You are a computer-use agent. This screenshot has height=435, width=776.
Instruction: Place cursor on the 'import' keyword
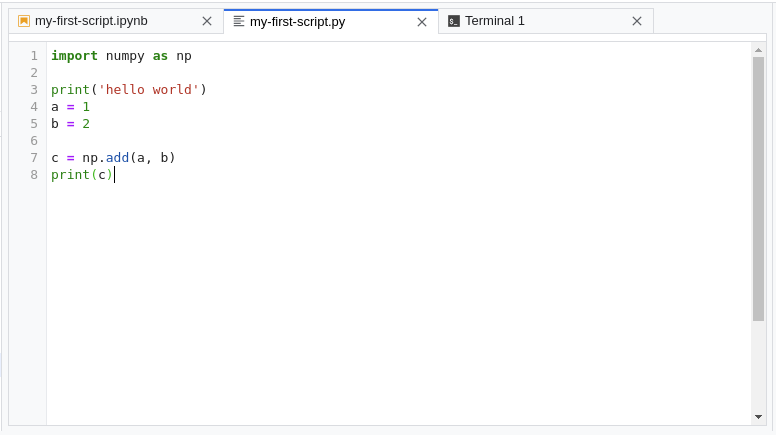74,56
